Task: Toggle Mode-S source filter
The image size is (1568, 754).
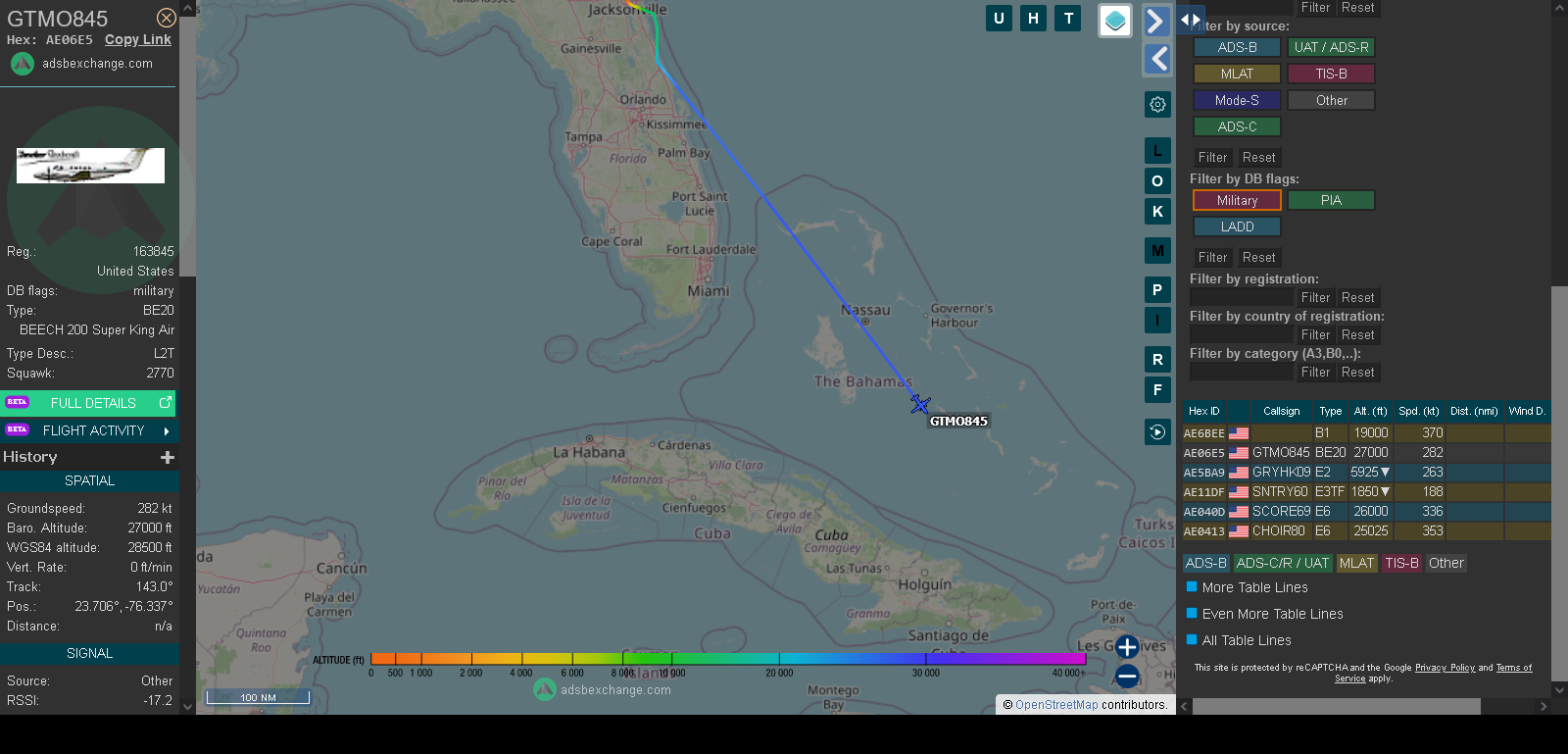Action: click(1237, 100)
